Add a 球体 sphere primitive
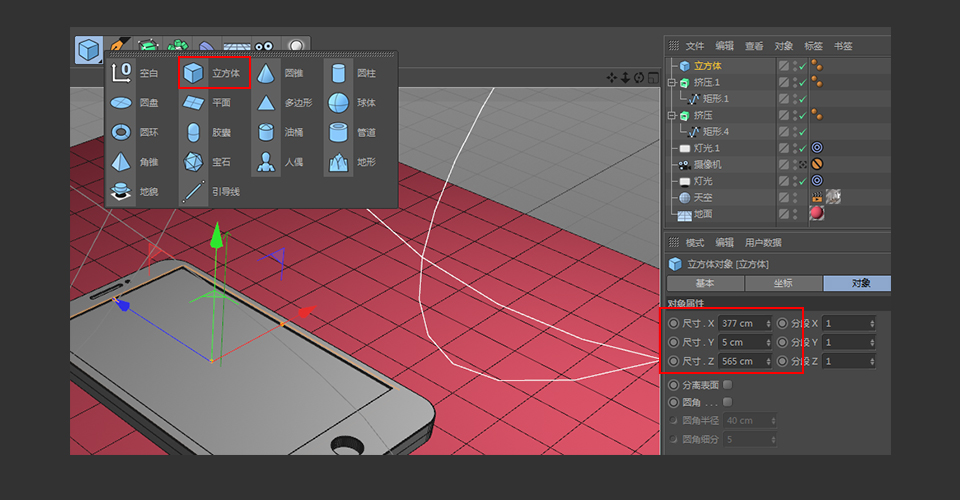Image resolution: width=960 pixels, height=500 pixels. tap(339, 102)
